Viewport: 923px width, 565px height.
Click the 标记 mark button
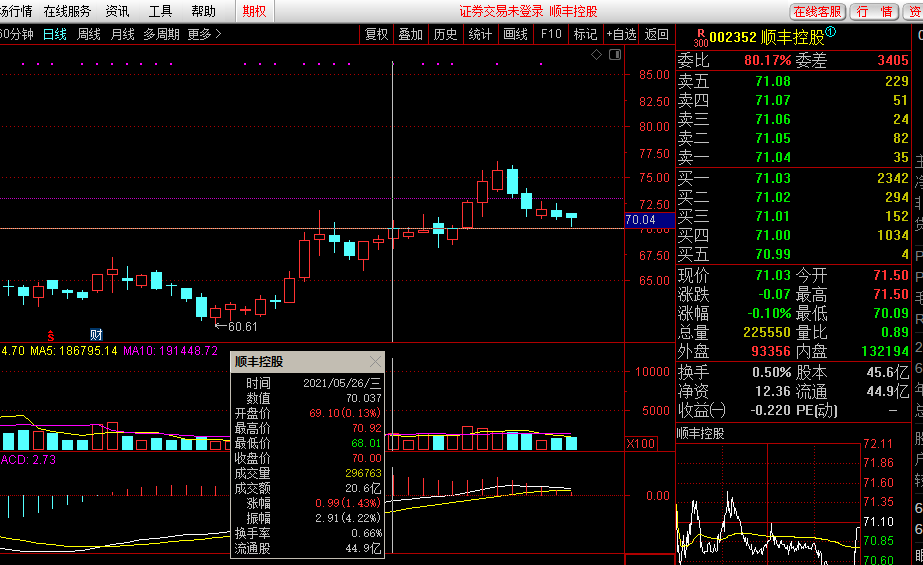coord(586,35)
